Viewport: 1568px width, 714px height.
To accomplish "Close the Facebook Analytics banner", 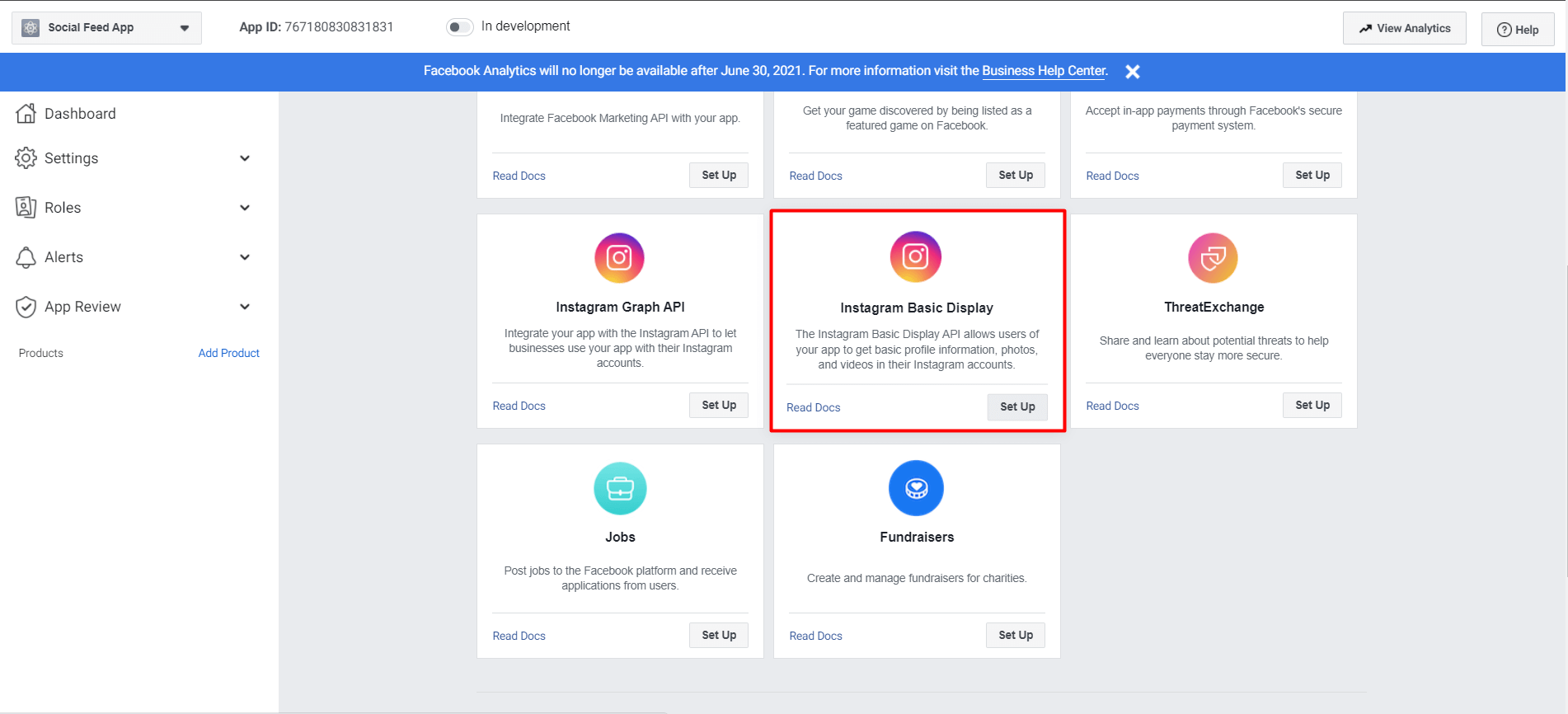I will click(x=1133, y=72).
